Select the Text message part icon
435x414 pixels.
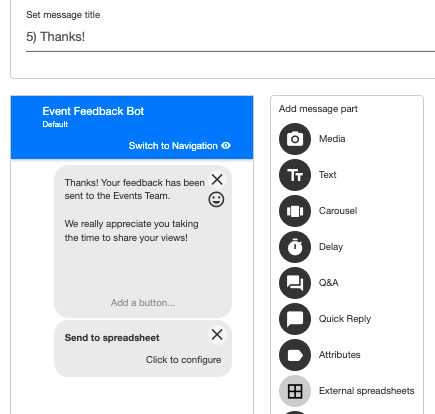click(x=295, y=175)
